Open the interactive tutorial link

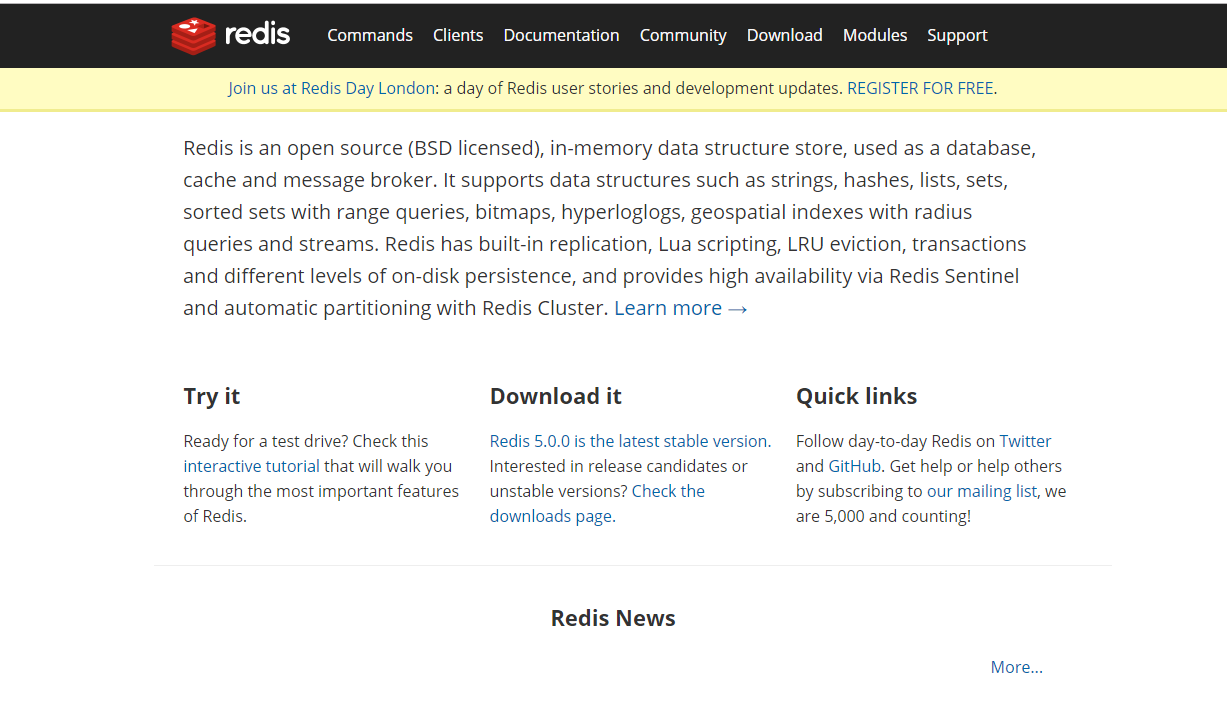(252, 466)
